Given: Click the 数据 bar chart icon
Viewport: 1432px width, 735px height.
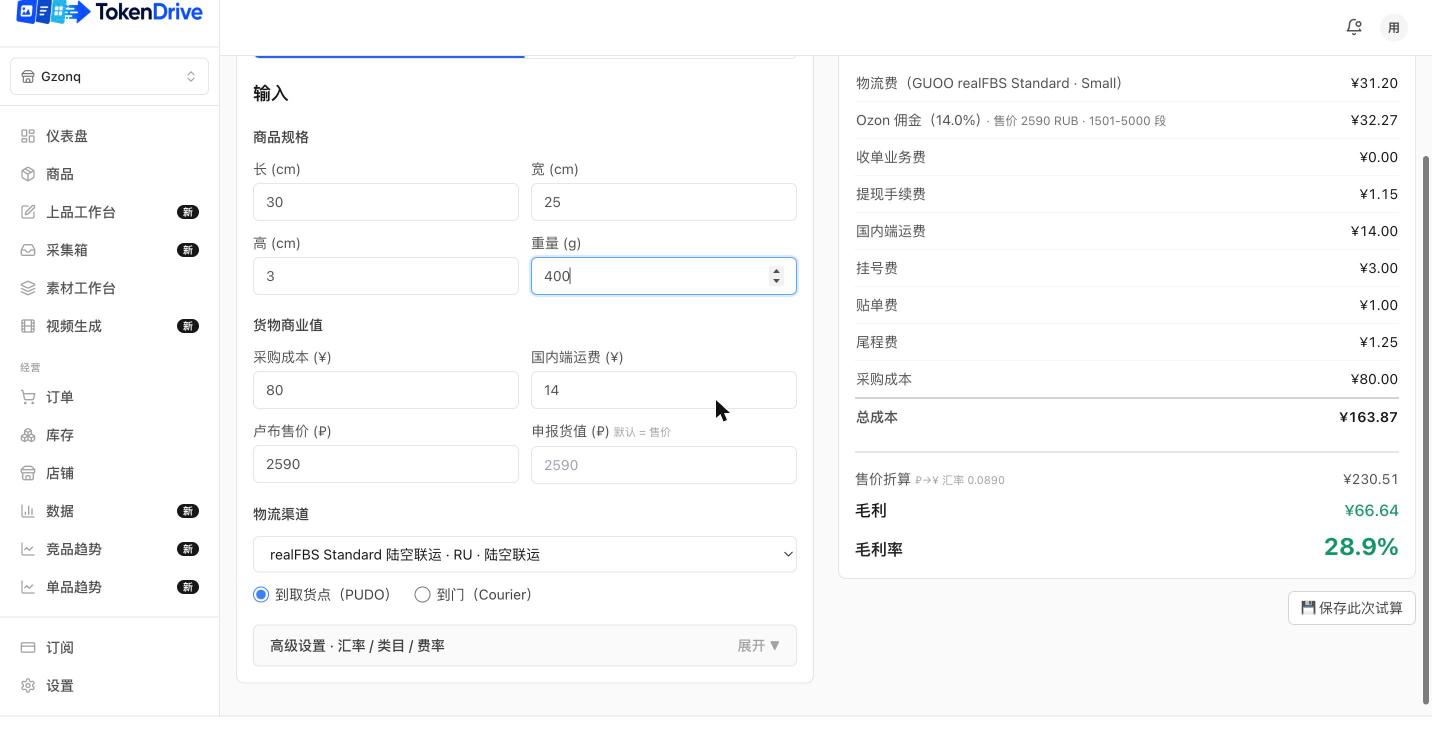Looking at the screenshot, I should click(x=28, y=511).
